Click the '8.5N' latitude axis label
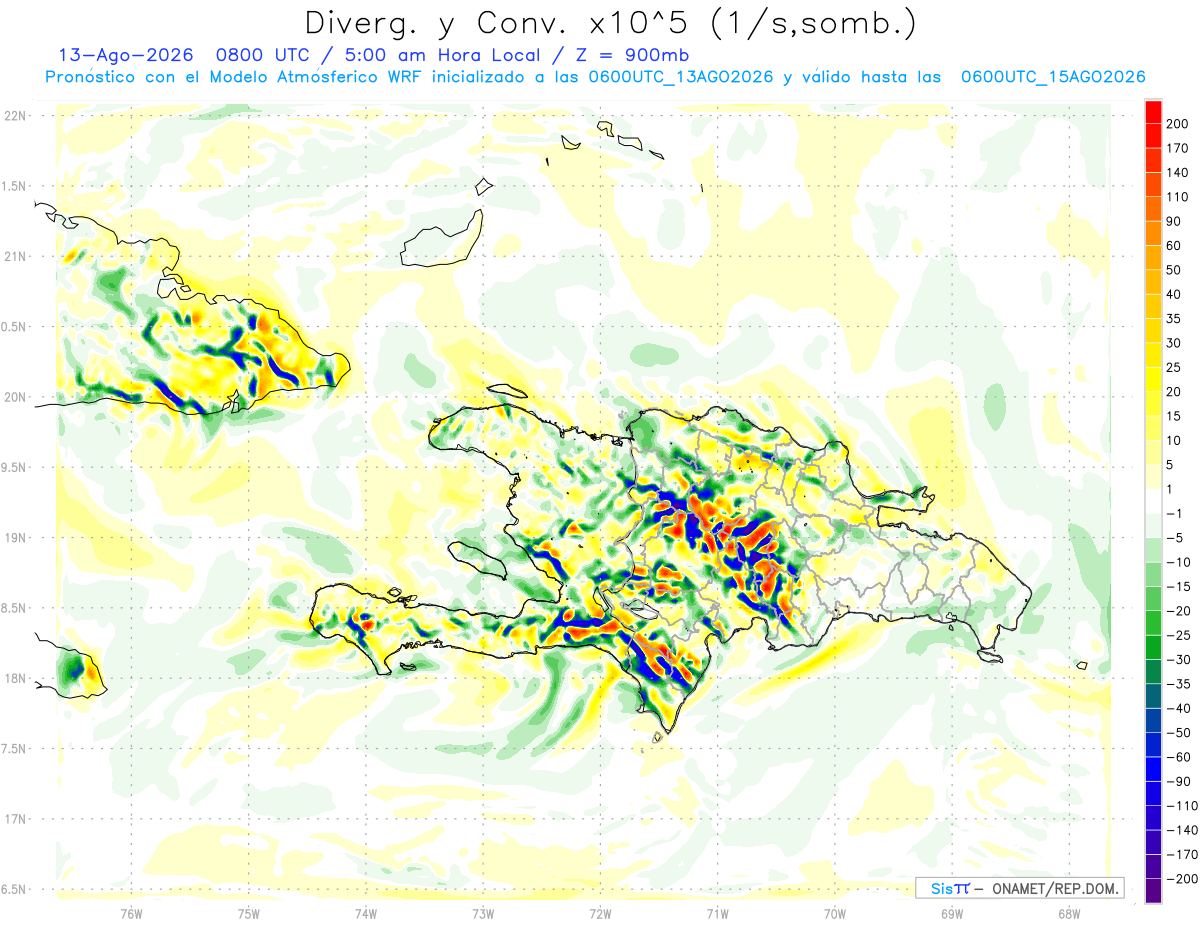This screenshot has width=1200, height=927. point(14,608)
